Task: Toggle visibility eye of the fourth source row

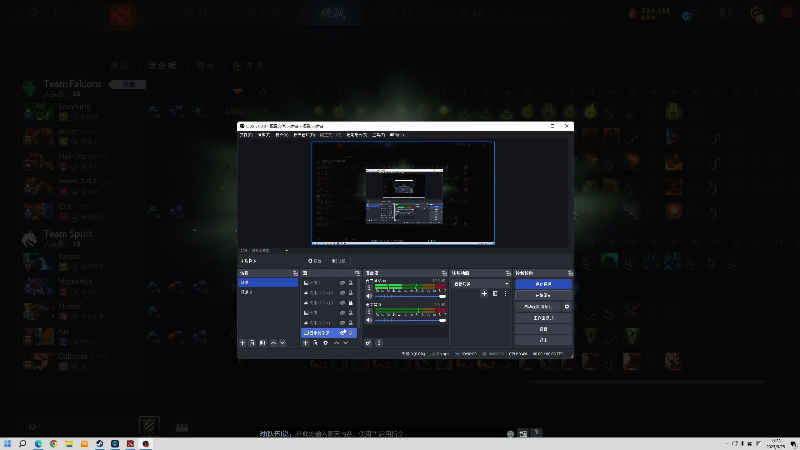Action: [342, 313]
